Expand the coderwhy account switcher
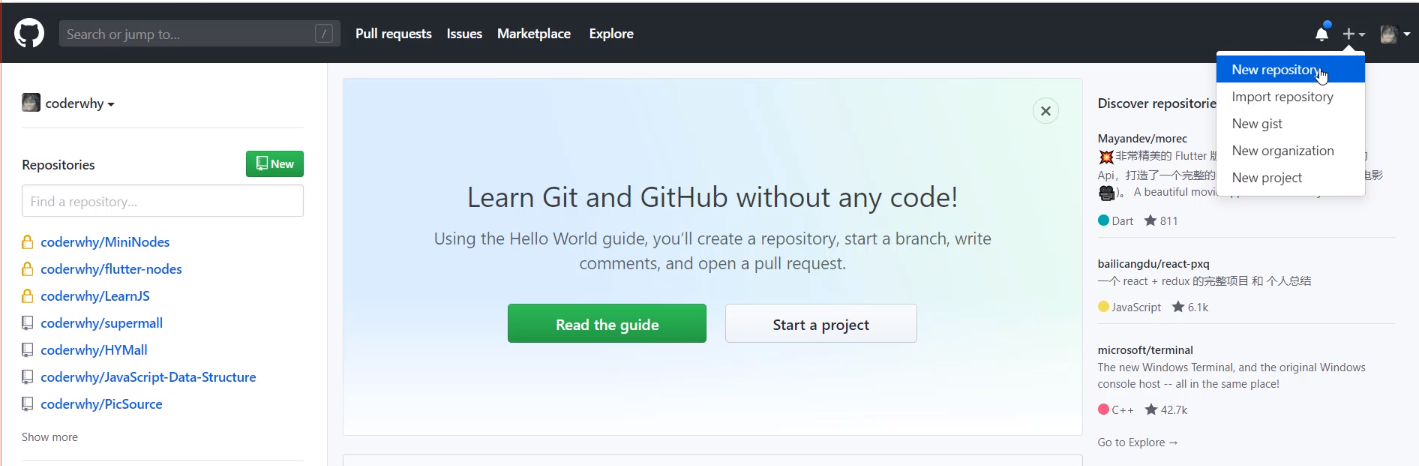 [x=68, y=103]
